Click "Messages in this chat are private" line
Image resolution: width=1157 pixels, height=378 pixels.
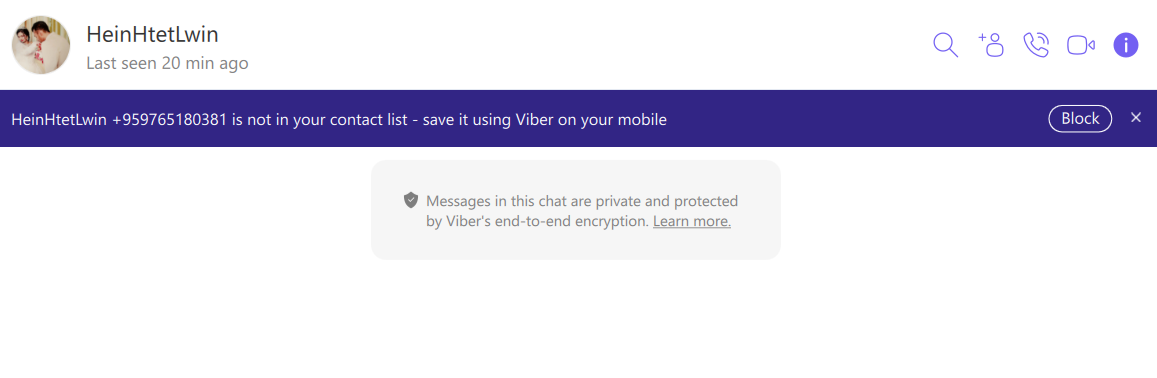tap(582, 201)
